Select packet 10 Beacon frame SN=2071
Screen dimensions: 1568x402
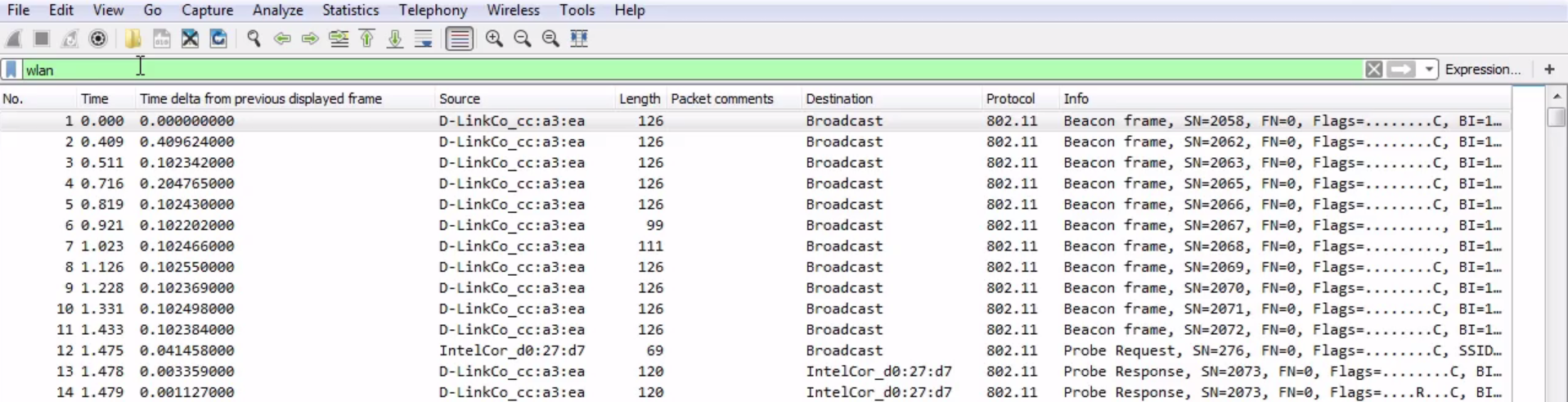coord(755,309)
